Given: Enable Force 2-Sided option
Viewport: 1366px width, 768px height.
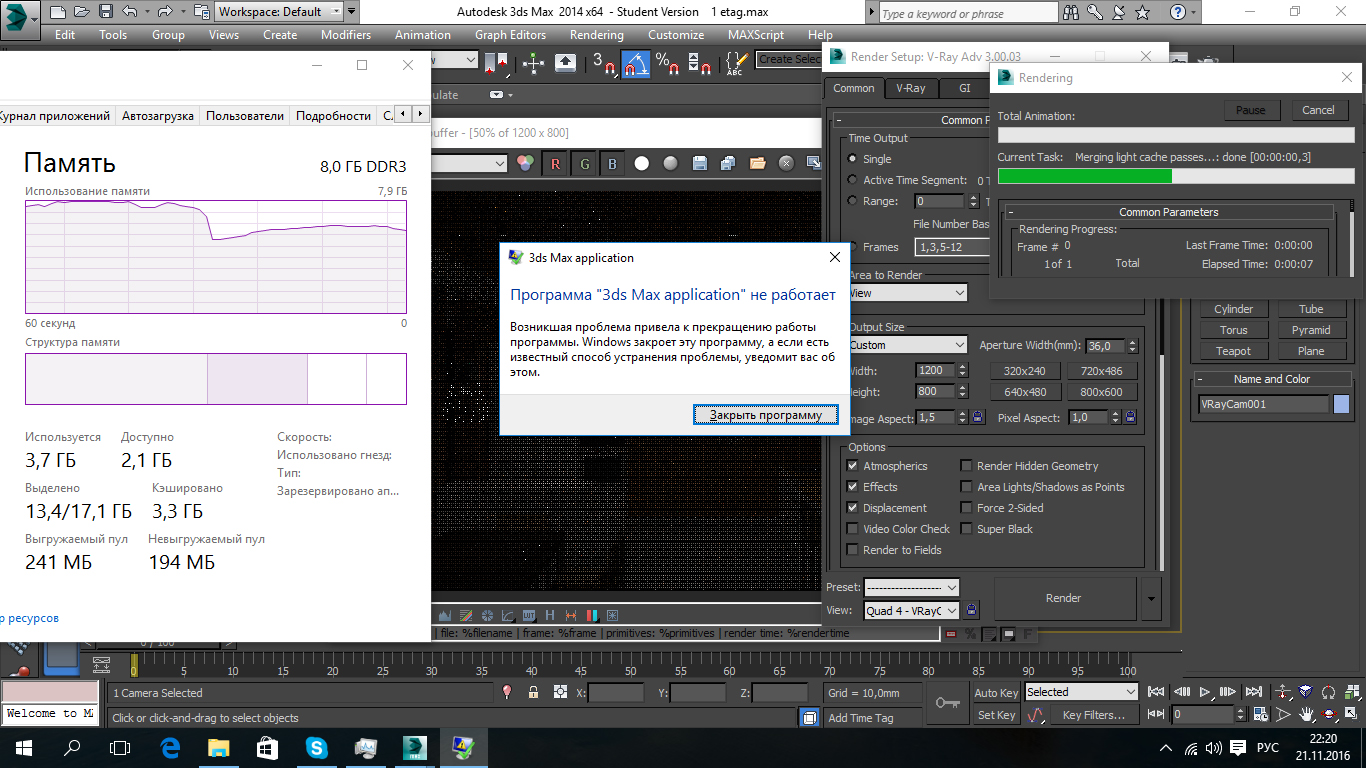Looking at the screenshot, I should pos(966,508).
